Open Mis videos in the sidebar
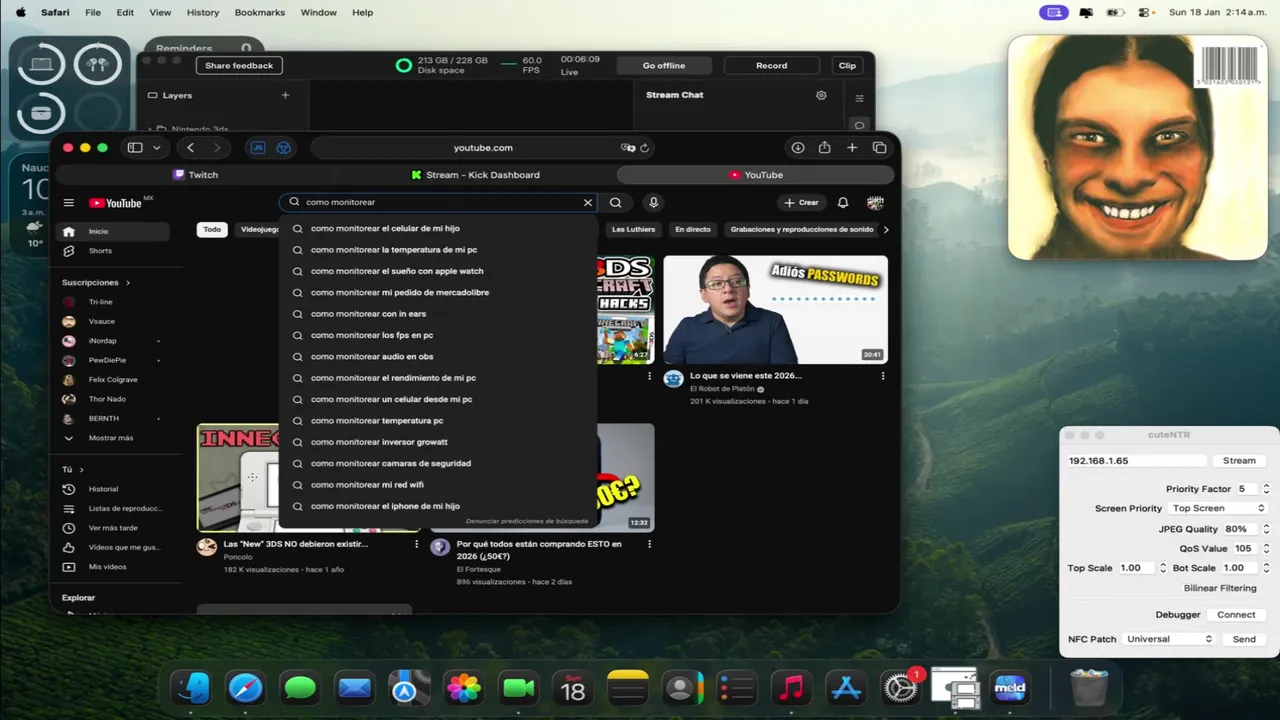This screenshot has width=1280, height=720. (111, 567)
